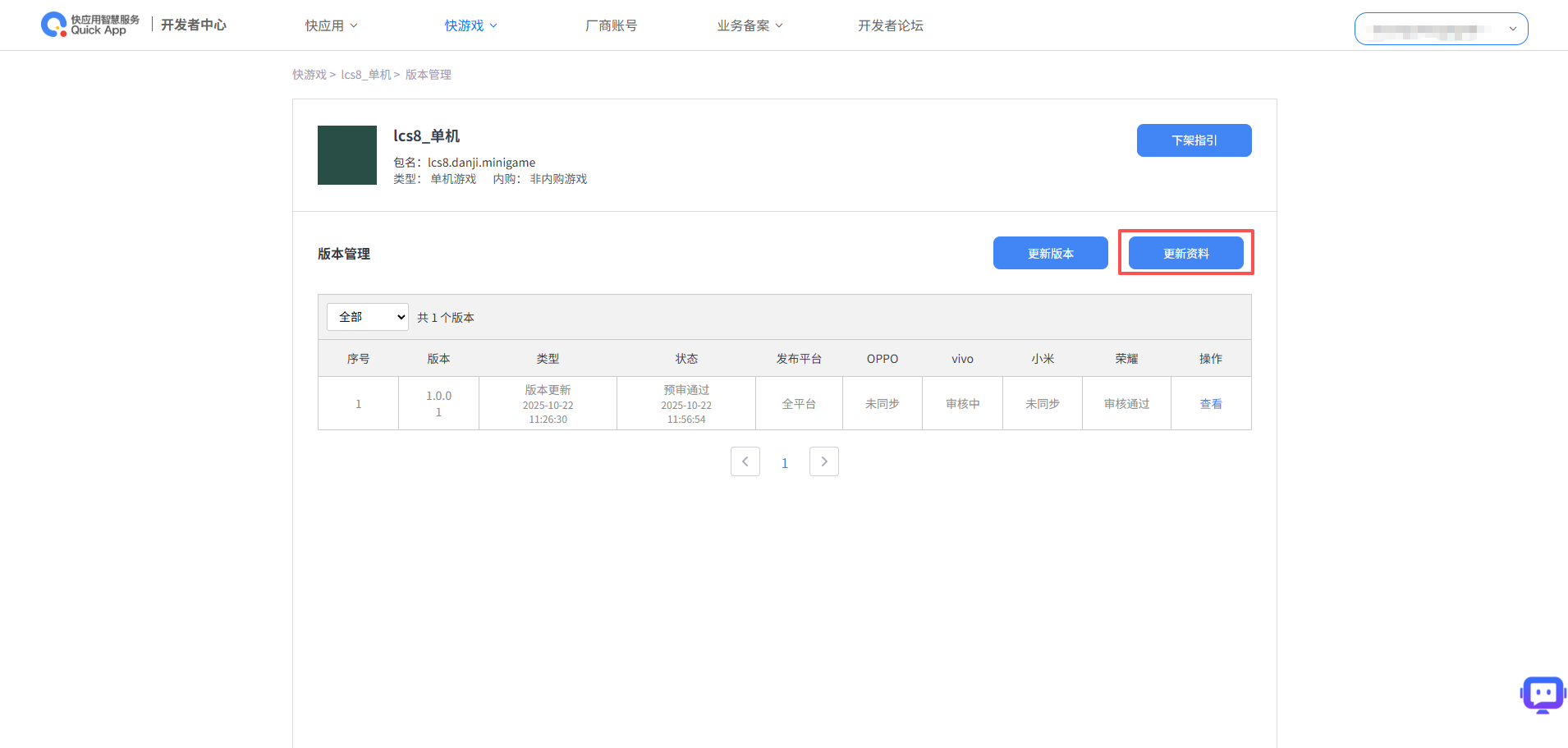Viewport: 1568px width, 748px height.
Task: Open 厂商账号 menu item
Action: pos(611,25)
